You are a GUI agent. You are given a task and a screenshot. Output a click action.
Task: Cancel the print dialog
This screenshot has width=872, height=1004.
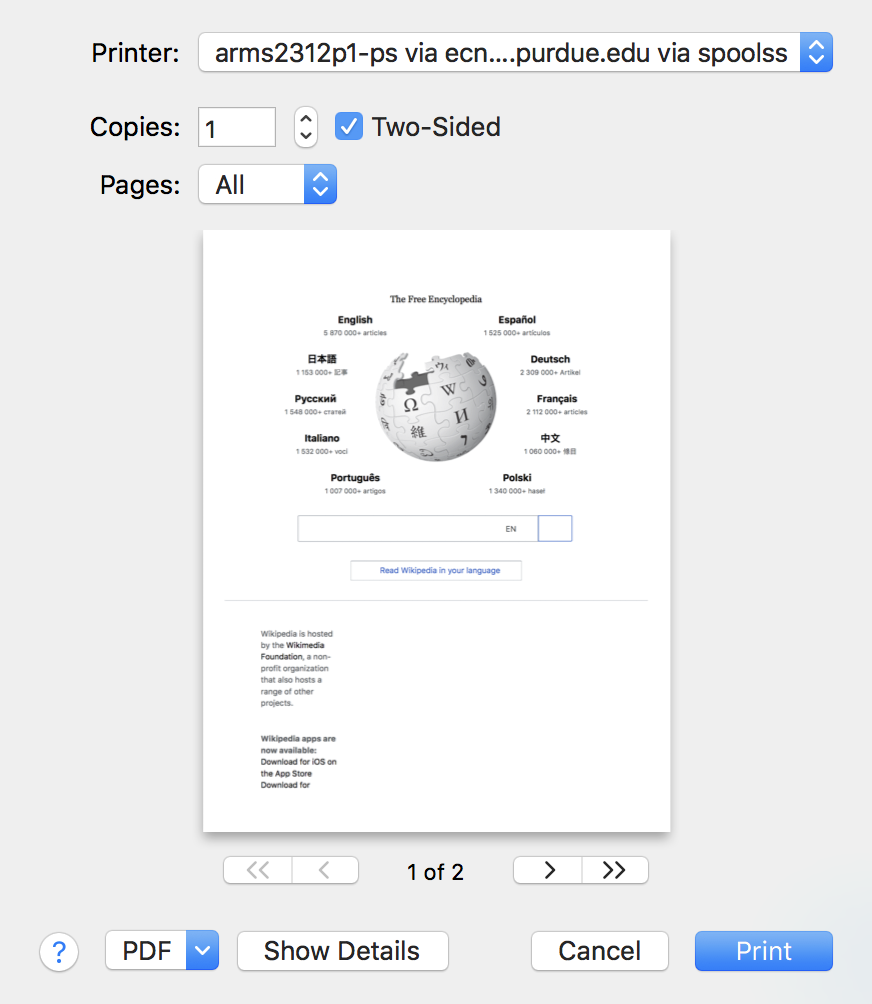point(599,951)
